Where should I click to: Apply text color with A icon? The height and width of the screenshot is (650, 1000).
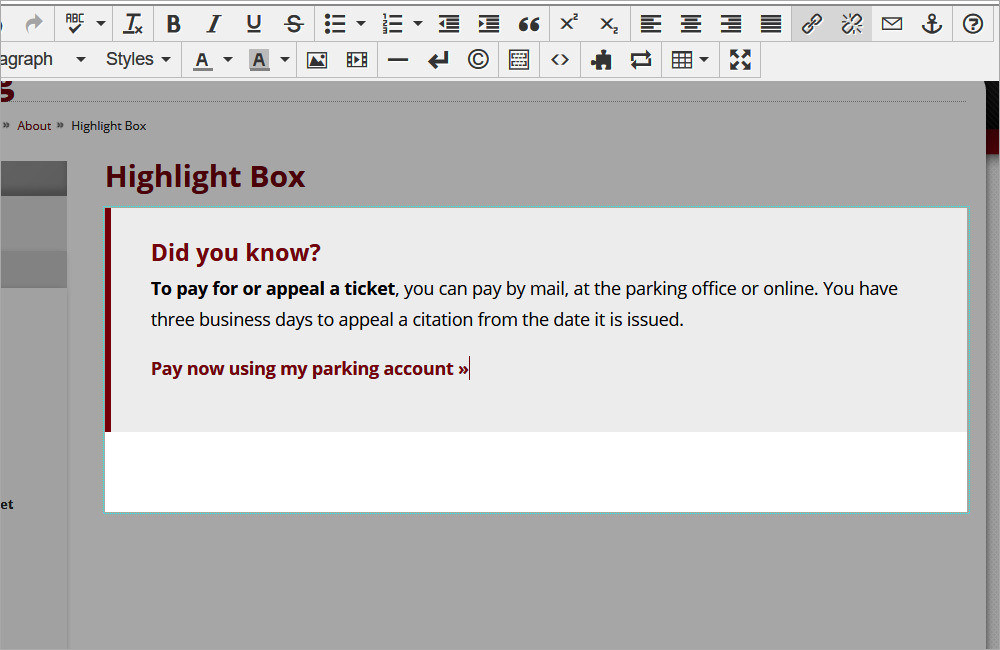coord(202,60)
